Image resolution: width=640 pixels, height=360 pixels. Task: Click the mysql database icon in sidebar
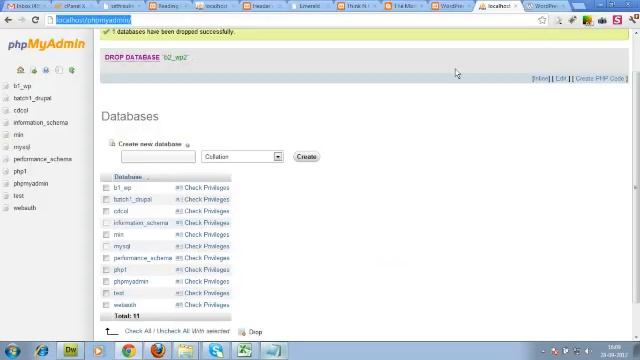pos(6,147)
